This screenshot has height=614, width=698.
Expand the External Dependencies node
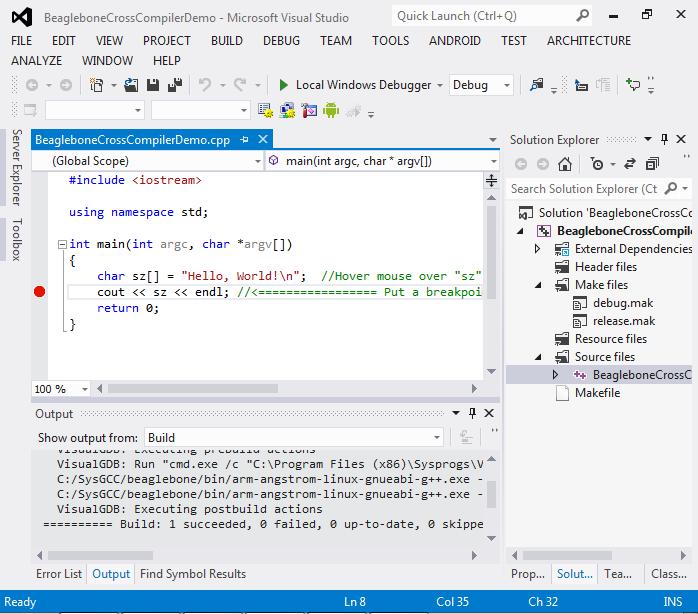(537, 248)
